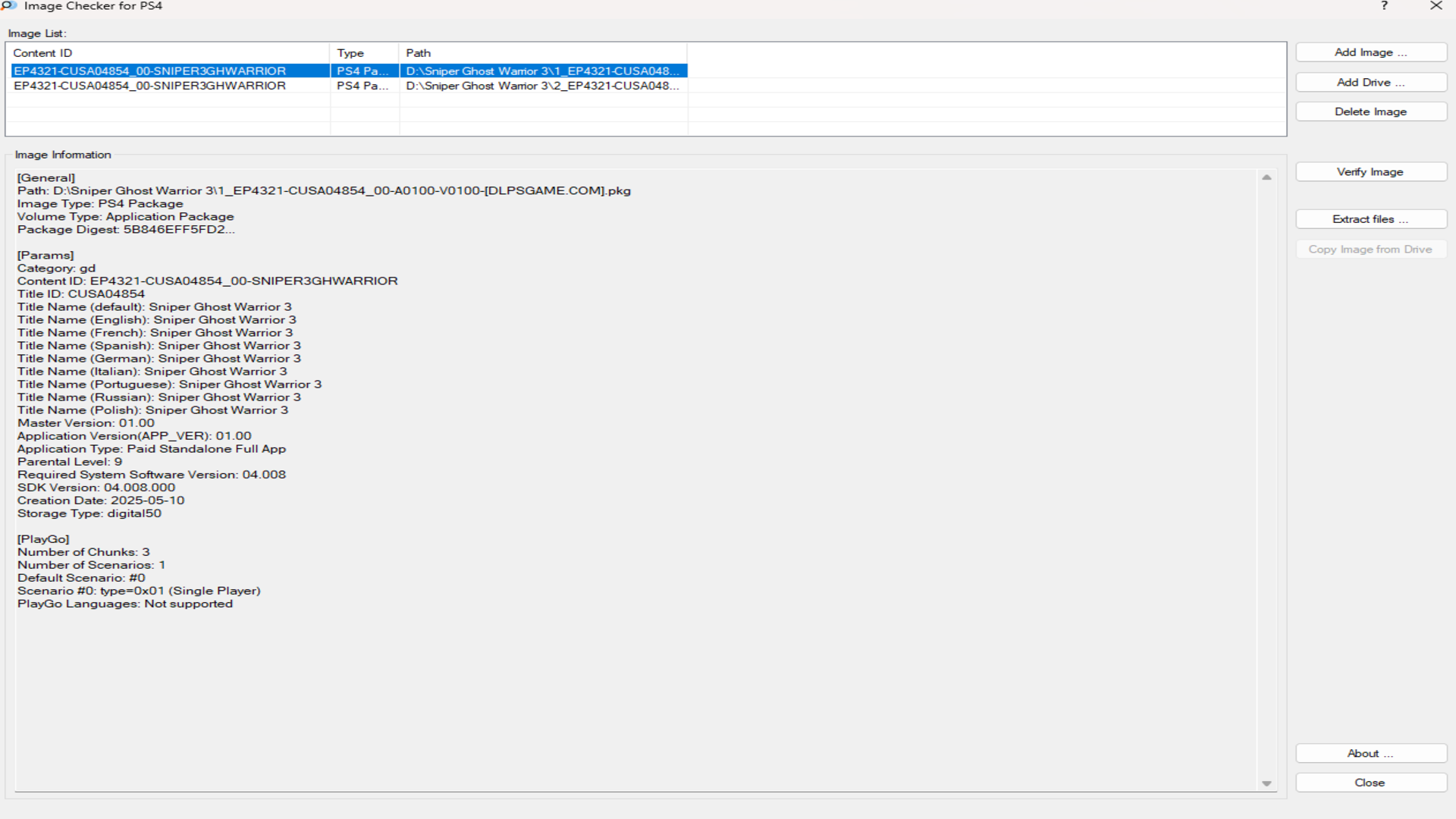This screenshot has width=1456, height=819.
Task: Click the Add Image button
Action: [x=1370, y=52]
